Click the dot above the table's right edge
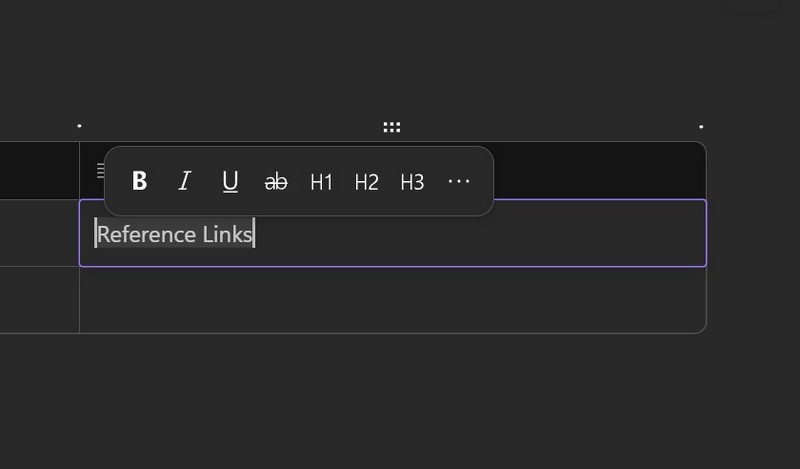 [x=701, y=127]
